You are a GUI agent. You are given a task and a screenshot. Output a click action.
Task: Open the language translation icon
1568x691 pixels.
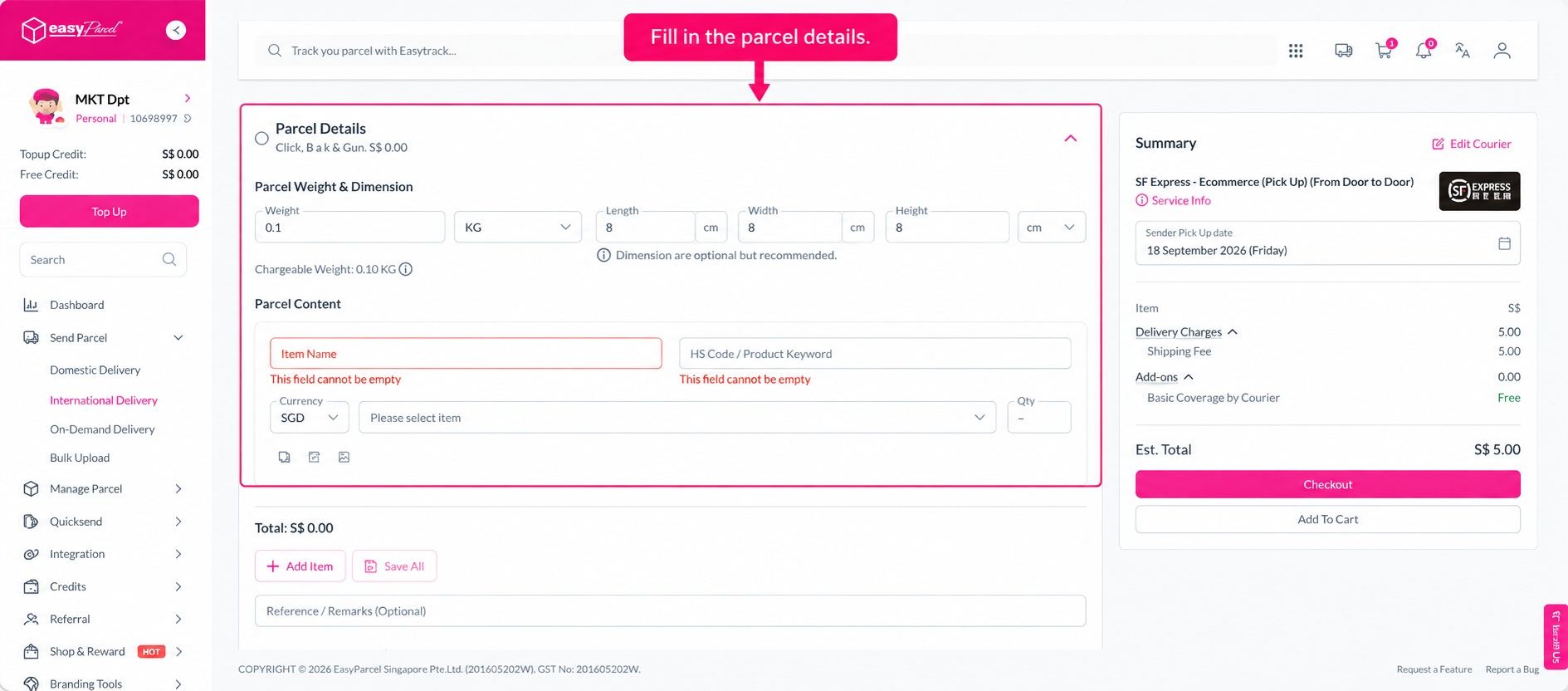tap(1463, 51)
